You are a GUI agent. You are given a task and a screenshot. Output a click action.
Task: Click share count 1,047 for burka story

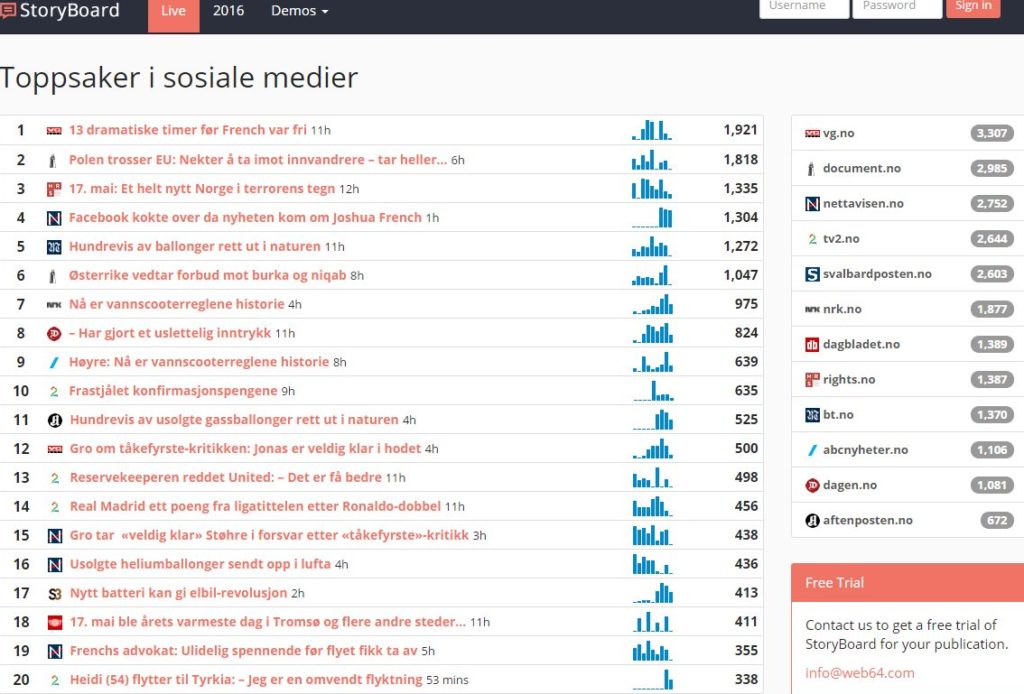(740, 276)
